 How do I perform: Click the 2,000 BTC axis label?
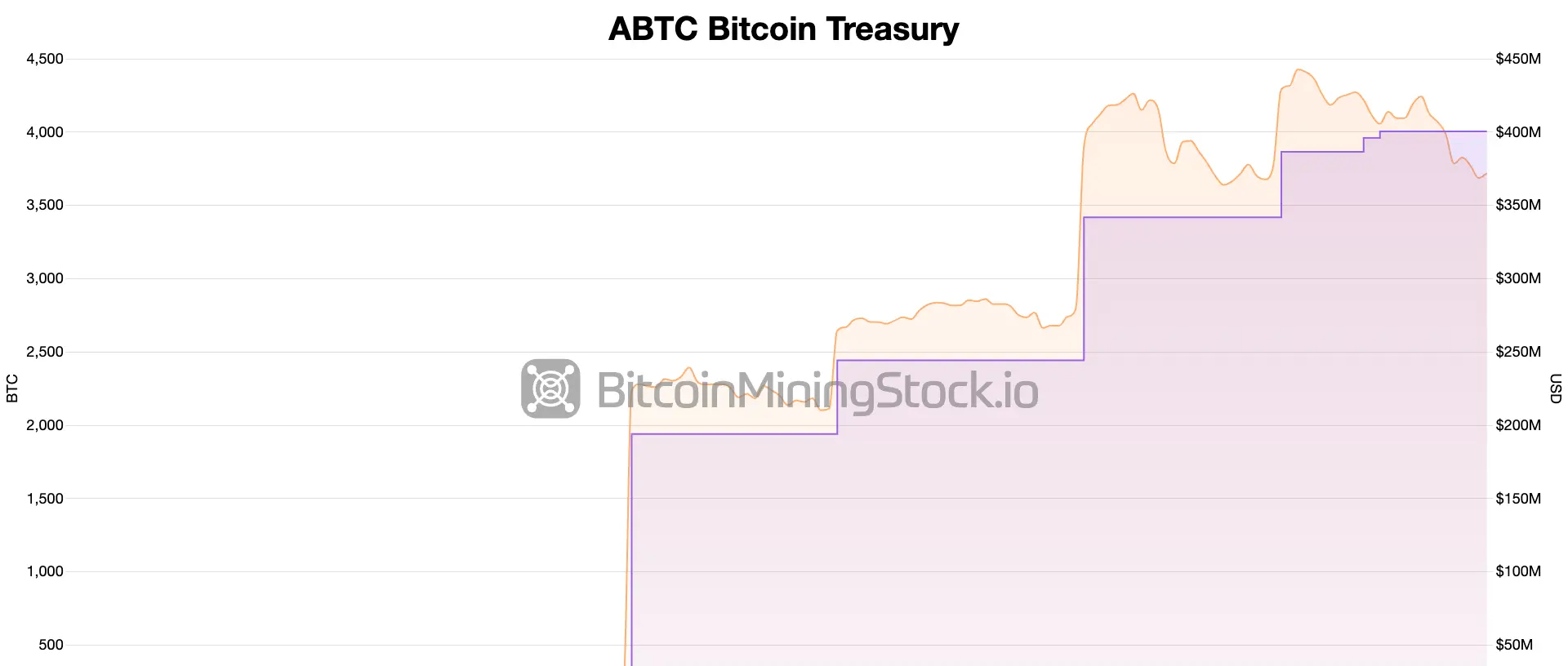tap(45, 425)
